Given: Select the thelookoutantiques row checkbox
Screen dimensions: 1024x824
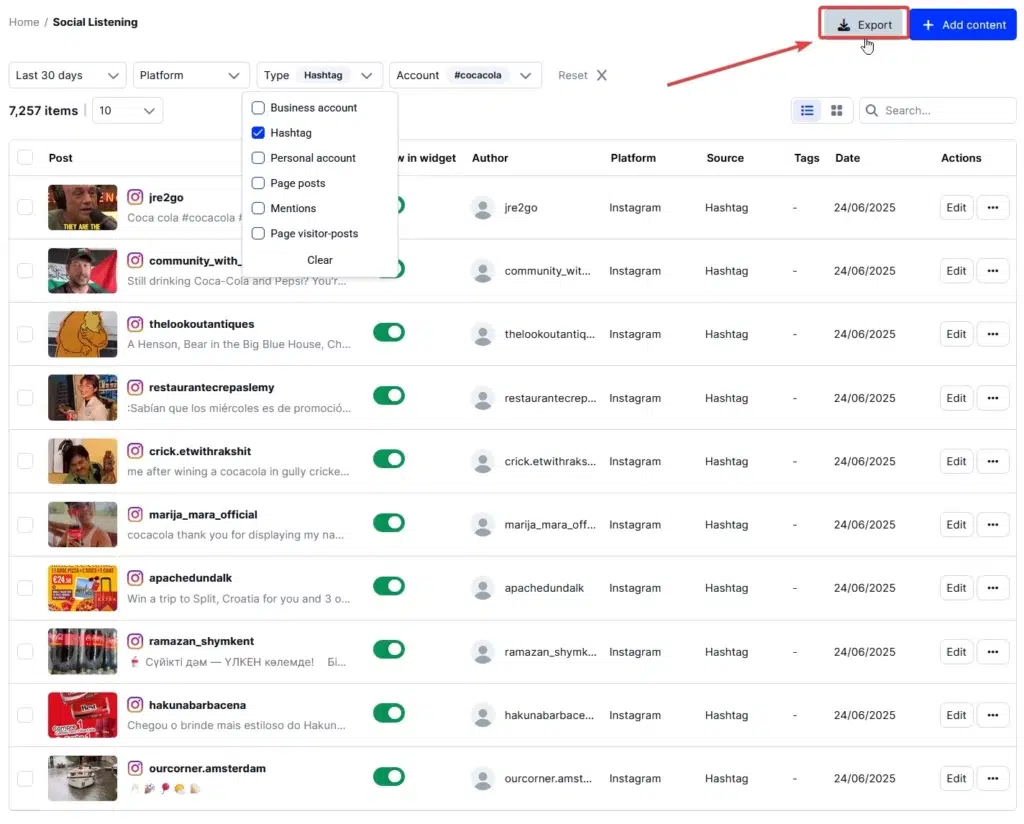Looking at the screenshot, I should tap(25, 334).
